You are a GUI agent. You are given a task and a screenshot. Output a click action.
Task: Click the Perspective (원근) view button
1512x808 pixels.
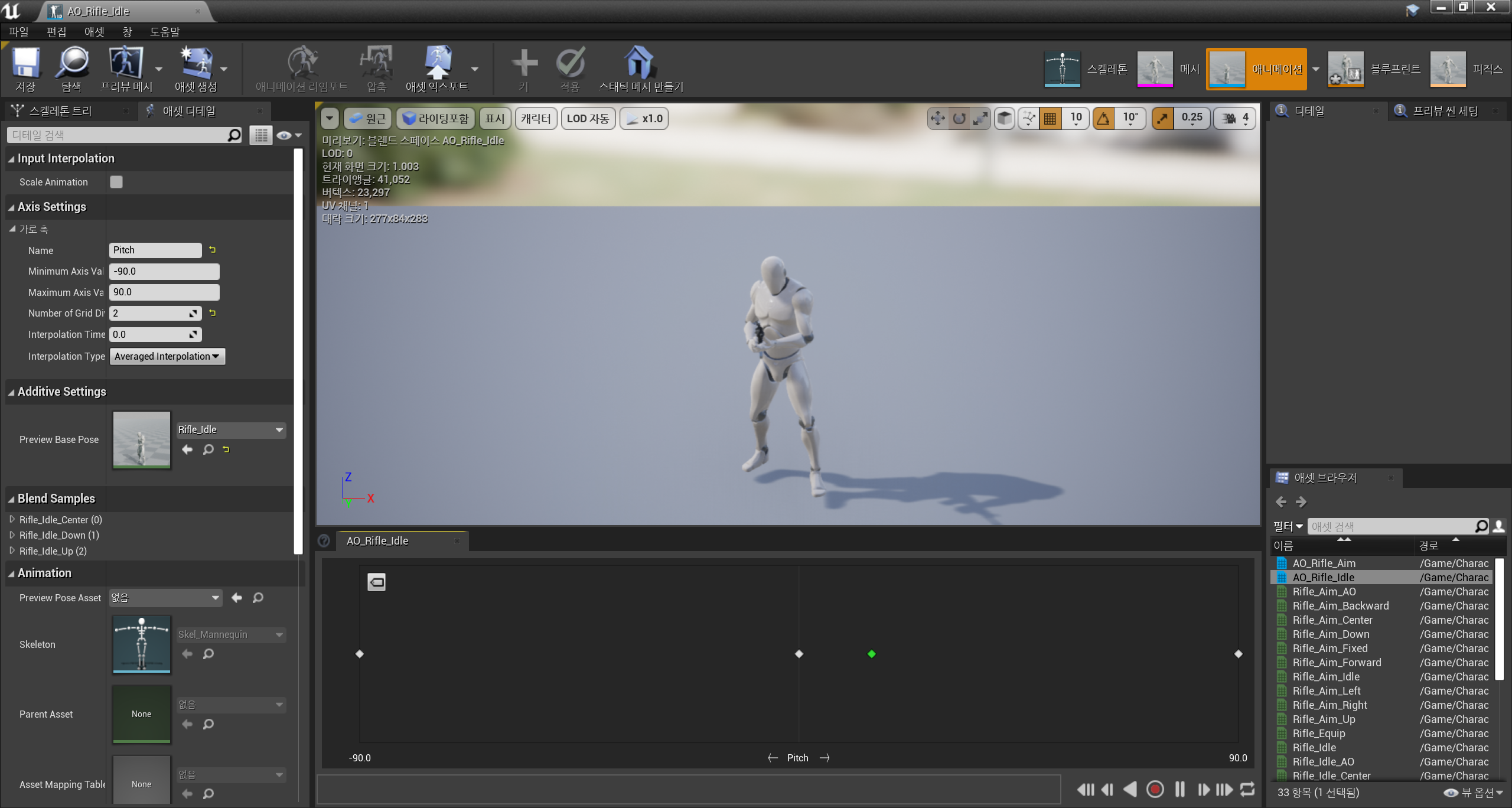(367, 118)
